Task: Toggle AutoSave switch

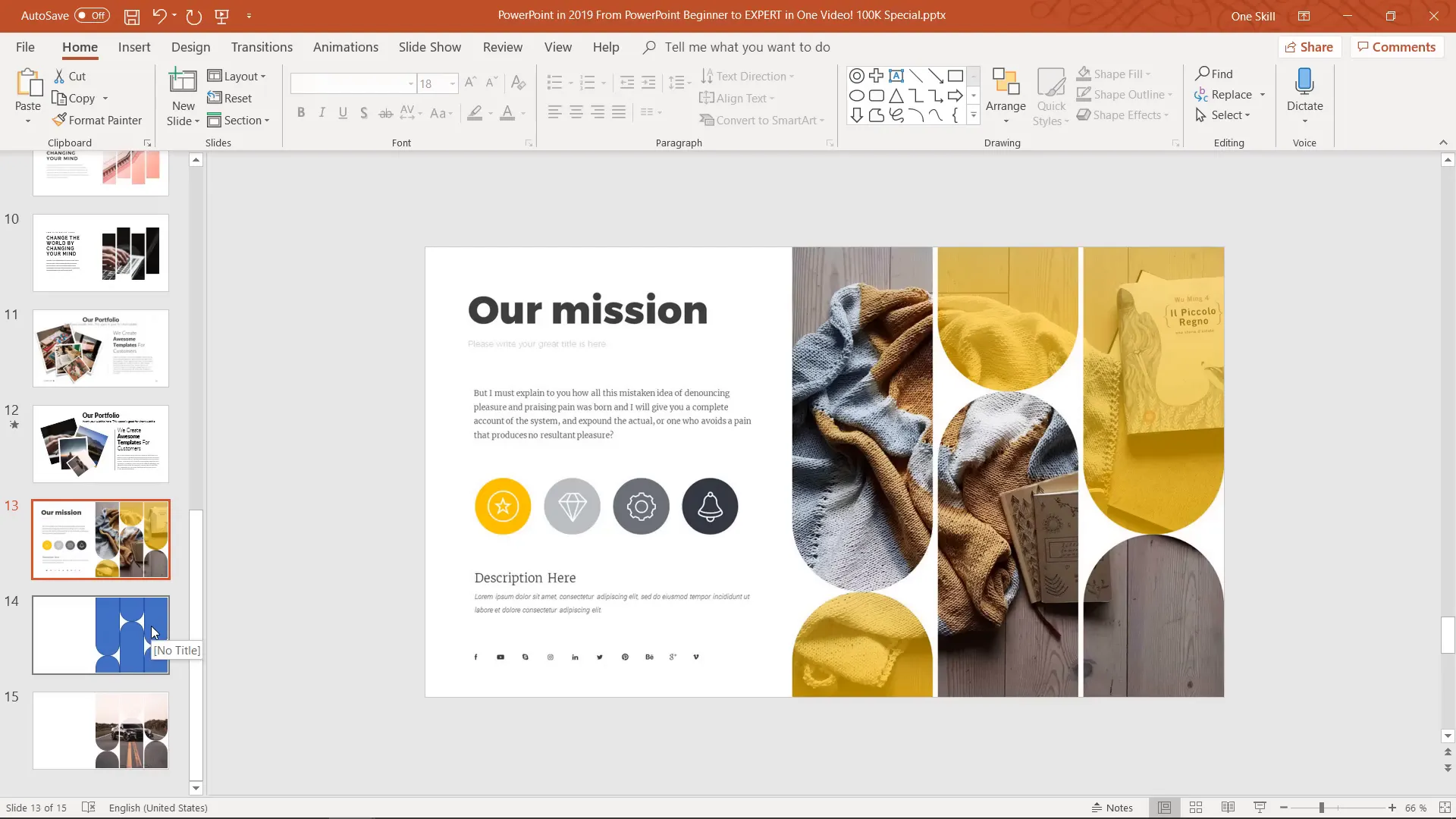Action: [x=92, y=15]
